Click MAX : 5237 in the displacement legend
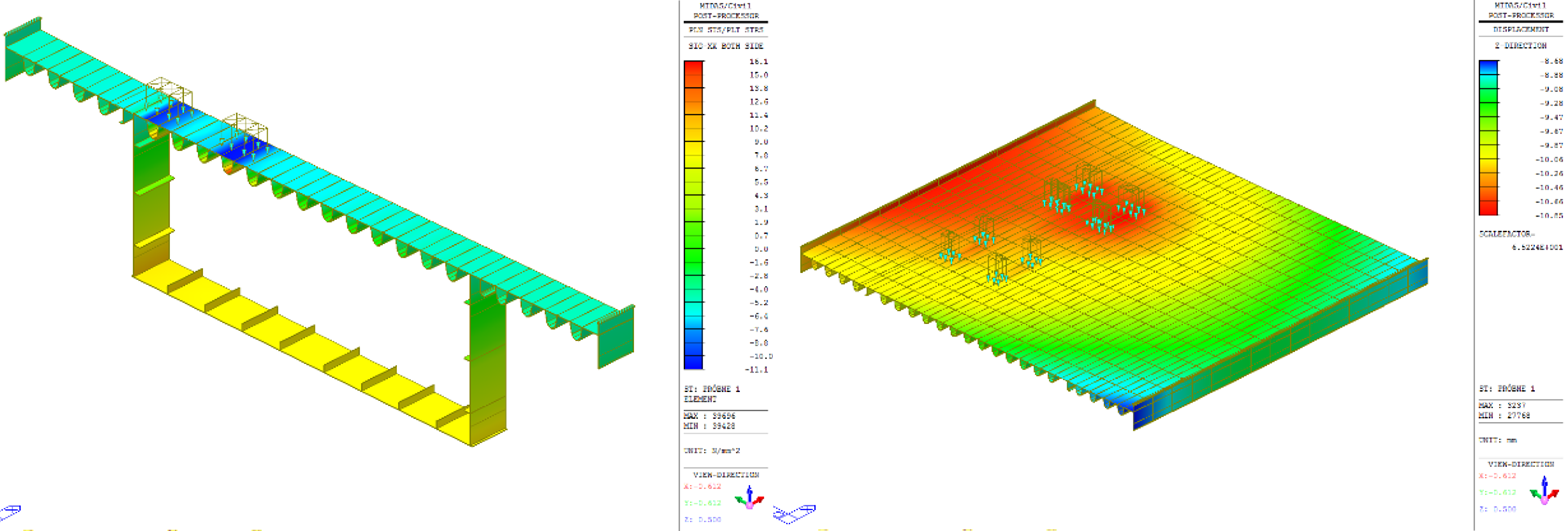 [1502, 405]
